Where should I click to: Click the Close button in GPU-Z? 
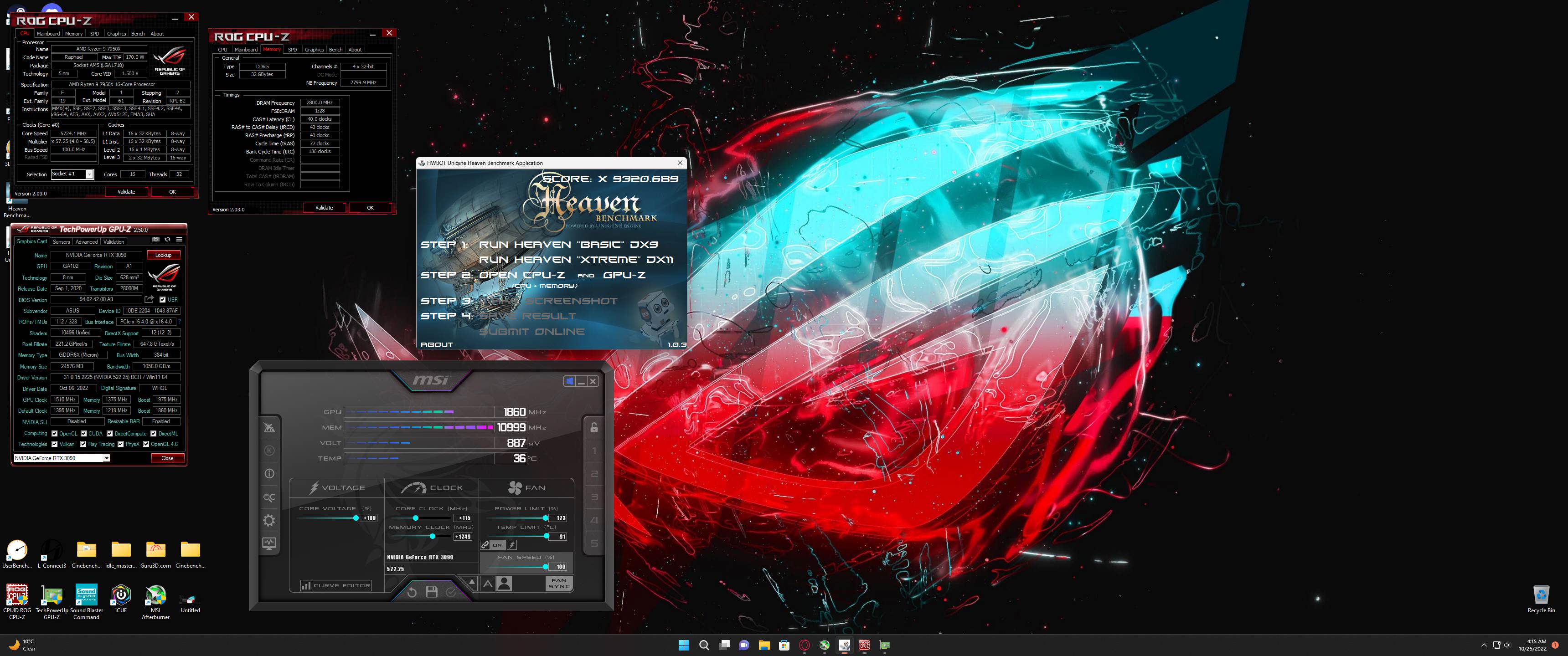(167, 458)
